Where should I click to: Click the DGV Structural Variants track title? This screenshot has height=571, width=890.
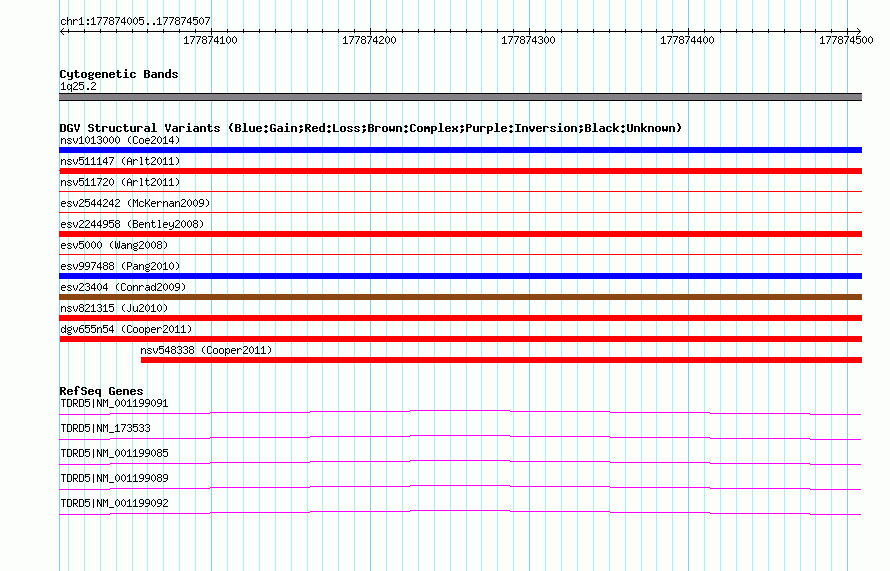pyautogui.click(x=371, y=128)
